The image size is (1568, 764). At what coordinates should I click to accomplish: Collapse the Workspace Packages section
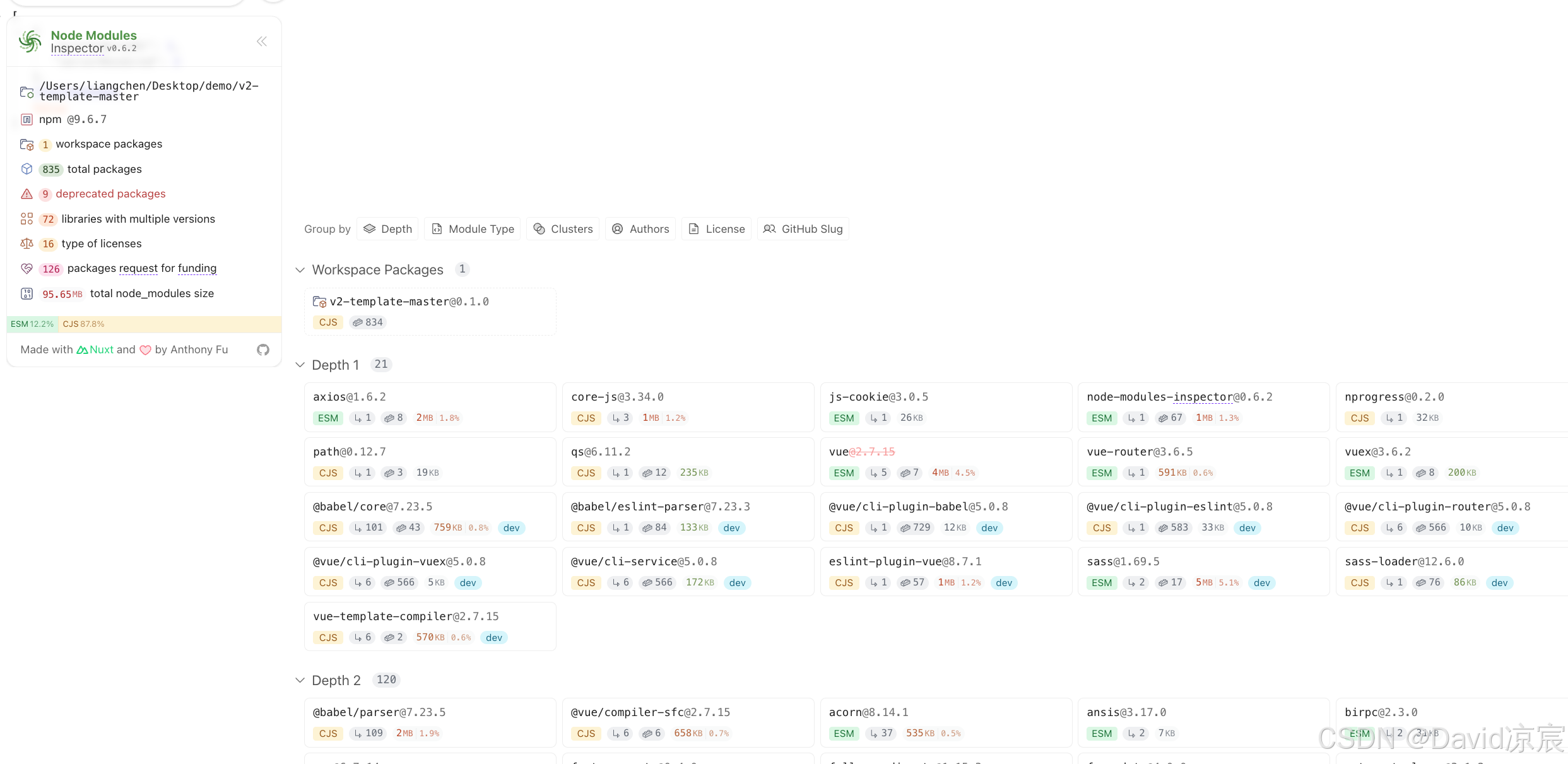pos(300,270)
